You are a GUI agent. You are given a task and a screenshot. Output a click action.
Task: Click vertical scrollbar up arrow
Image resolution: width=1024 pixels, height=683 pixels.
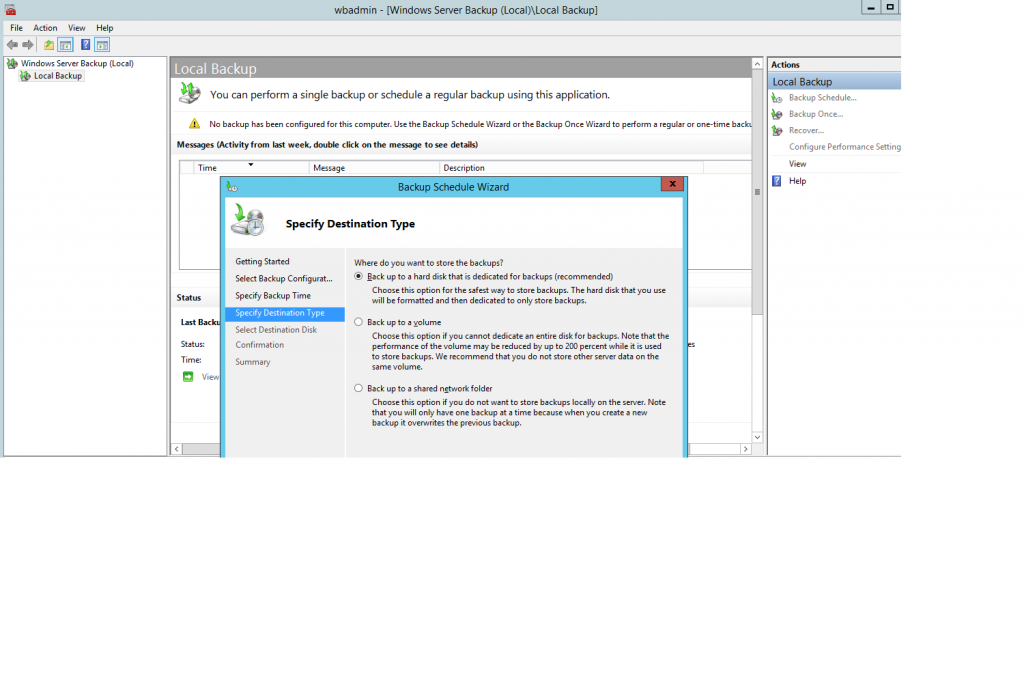[x=758, y=64]
